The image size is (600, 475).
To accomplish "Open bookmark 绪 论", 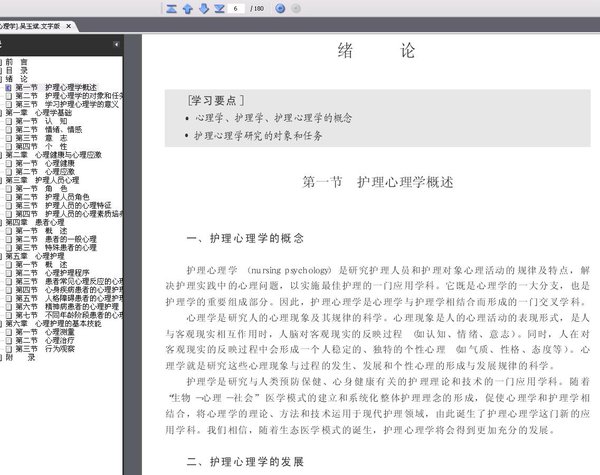I will click(x=16, y=79).
